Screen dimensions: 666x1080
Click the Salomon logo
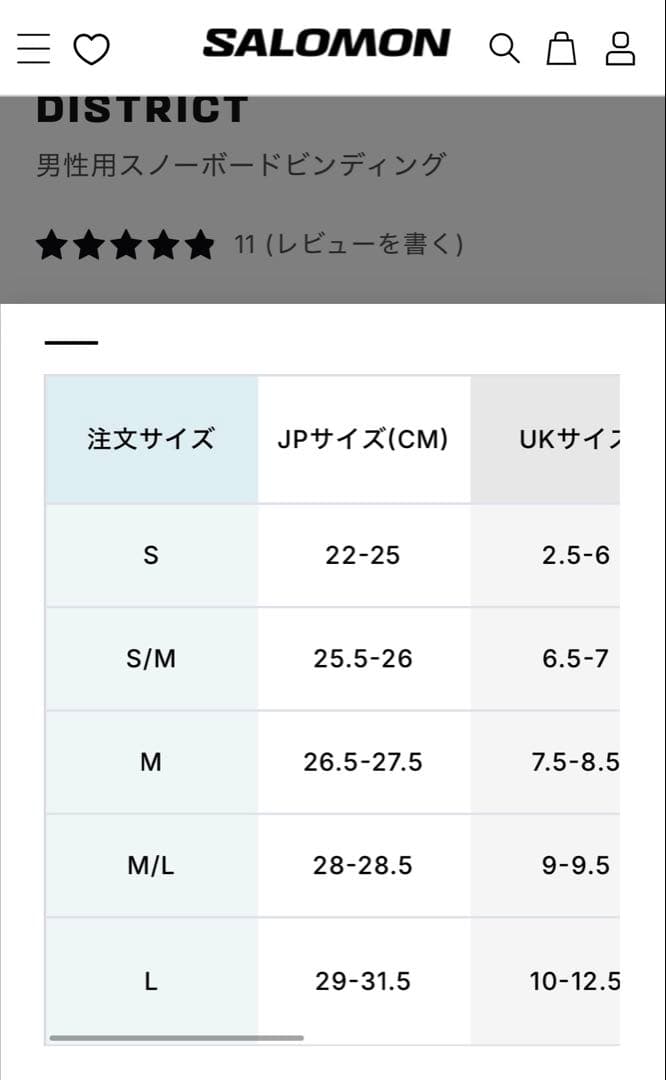click(x=326, y=44)
